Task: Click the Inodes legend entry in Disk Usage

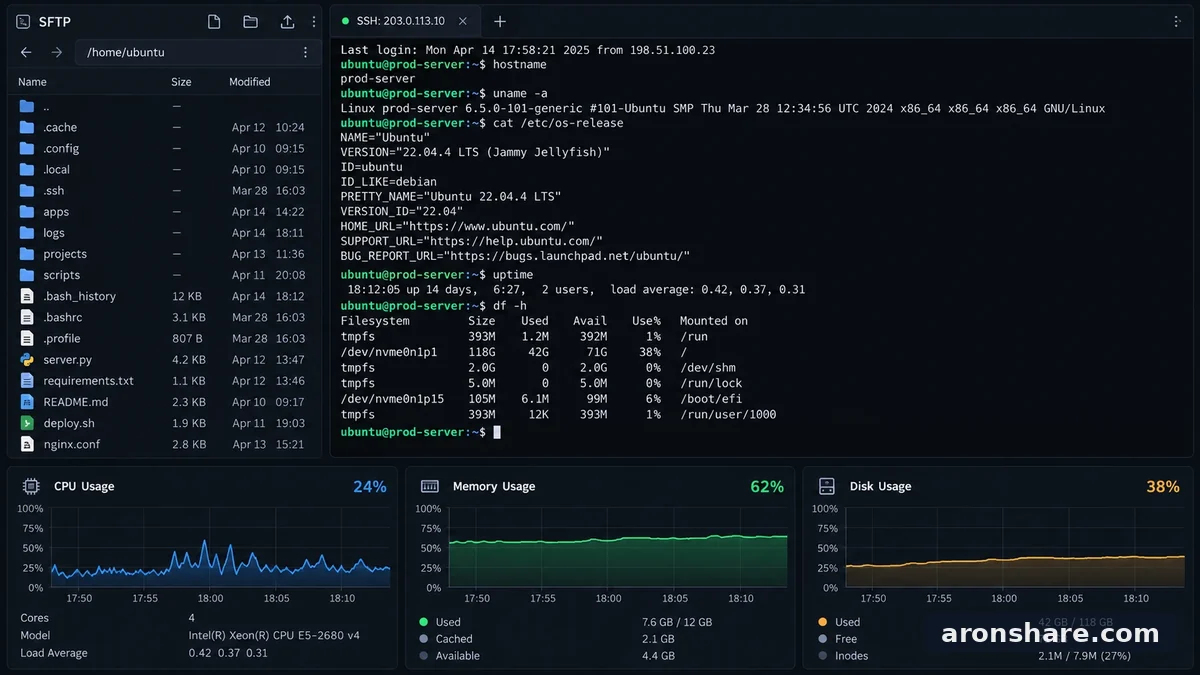Action: pyautogui.click(x=851, y=656)
